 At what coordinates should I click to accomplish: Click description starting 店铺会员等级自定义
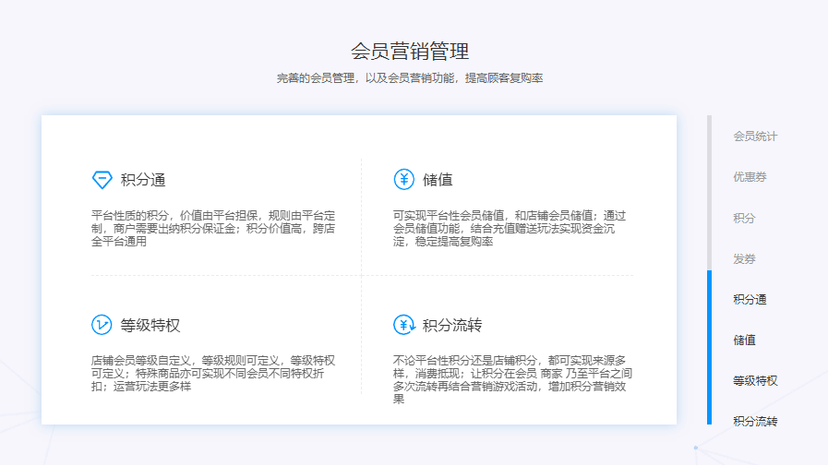point(213,374)
